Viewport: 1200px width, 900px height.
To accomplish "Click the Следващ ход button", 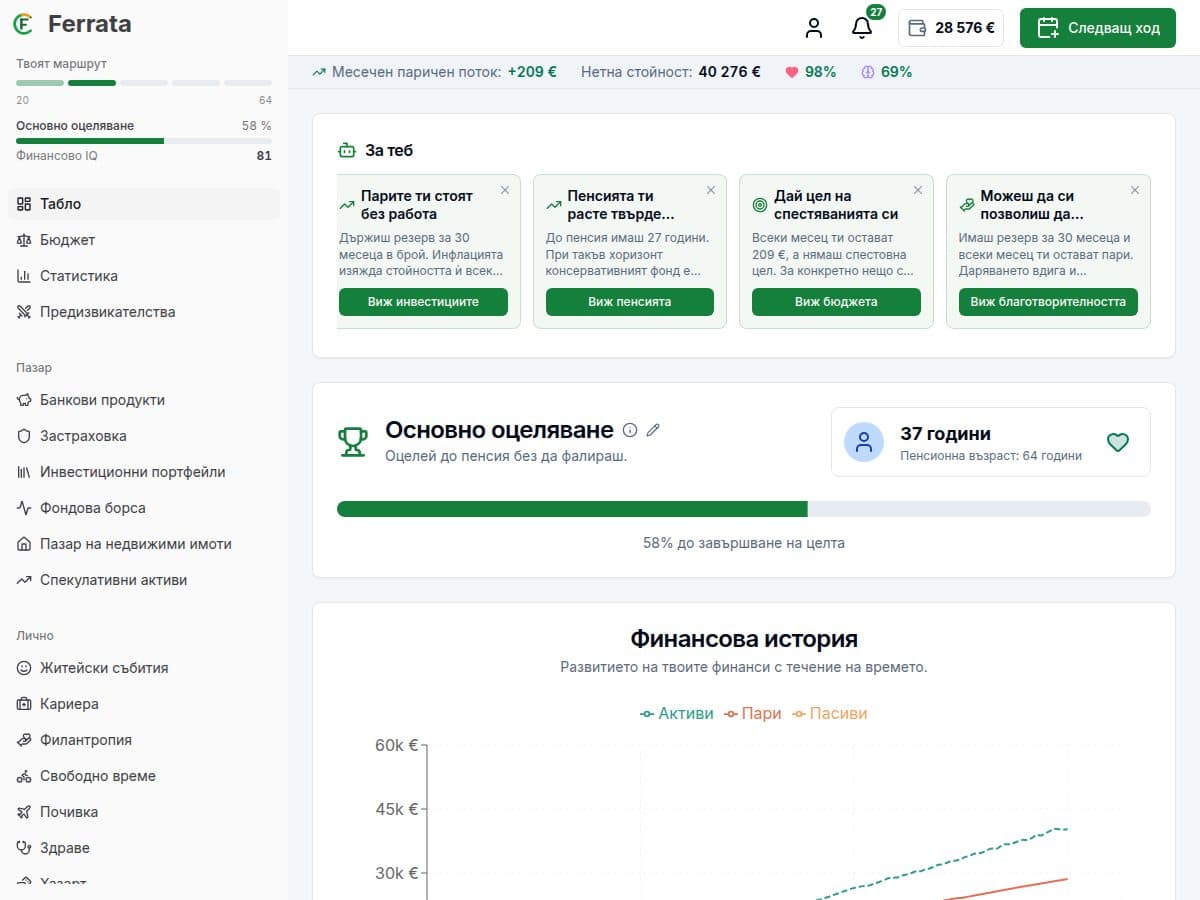I will coord(1098,28).
